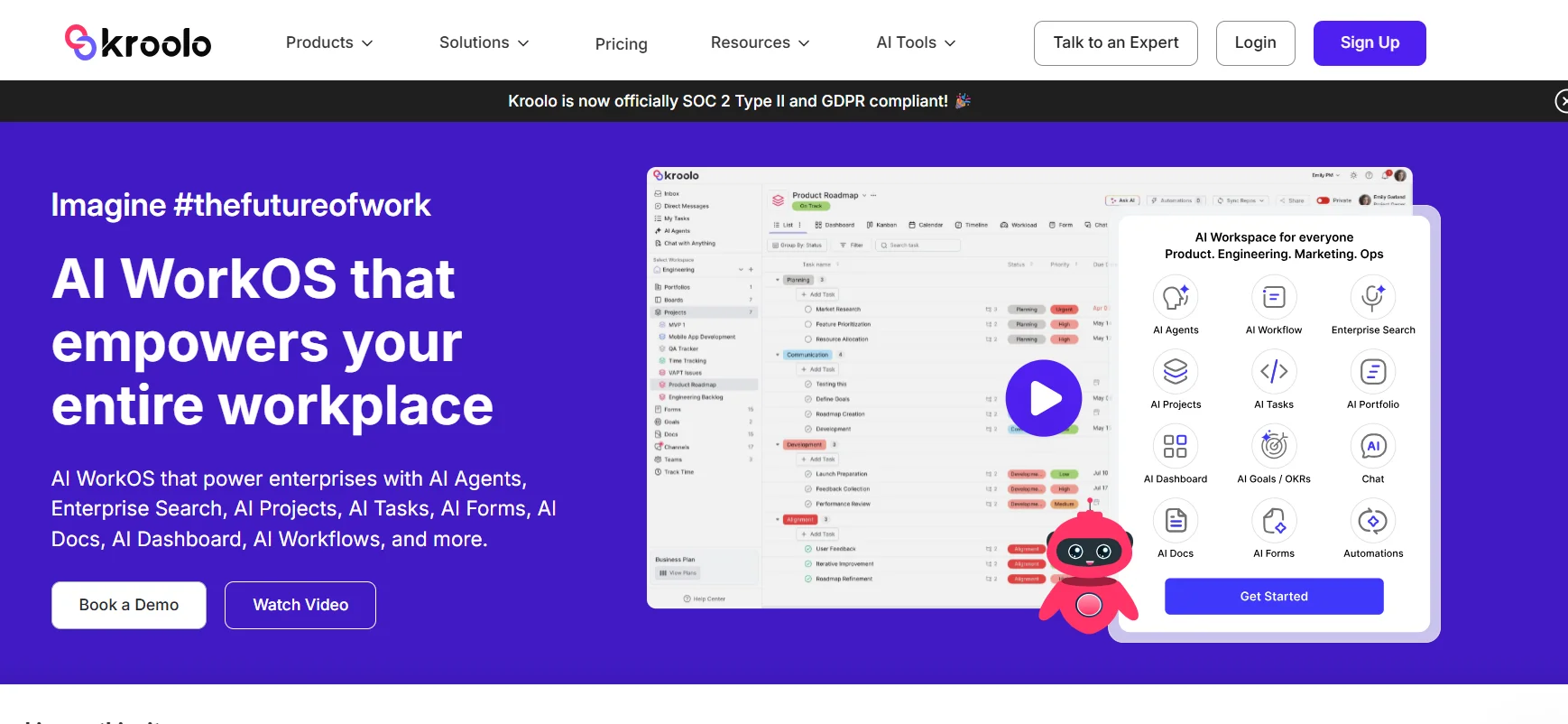Go to the Pricing page
This screenshot has height=724, width=1568.
pyautogui.click(x=621, y=44)
